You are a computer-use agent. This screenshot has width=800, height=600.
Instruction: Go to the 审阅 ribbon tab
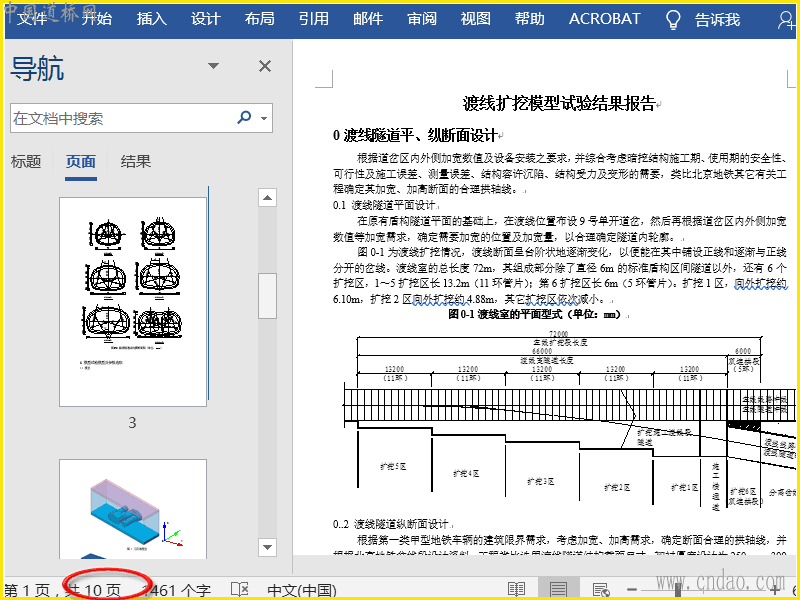pos(422,19)
